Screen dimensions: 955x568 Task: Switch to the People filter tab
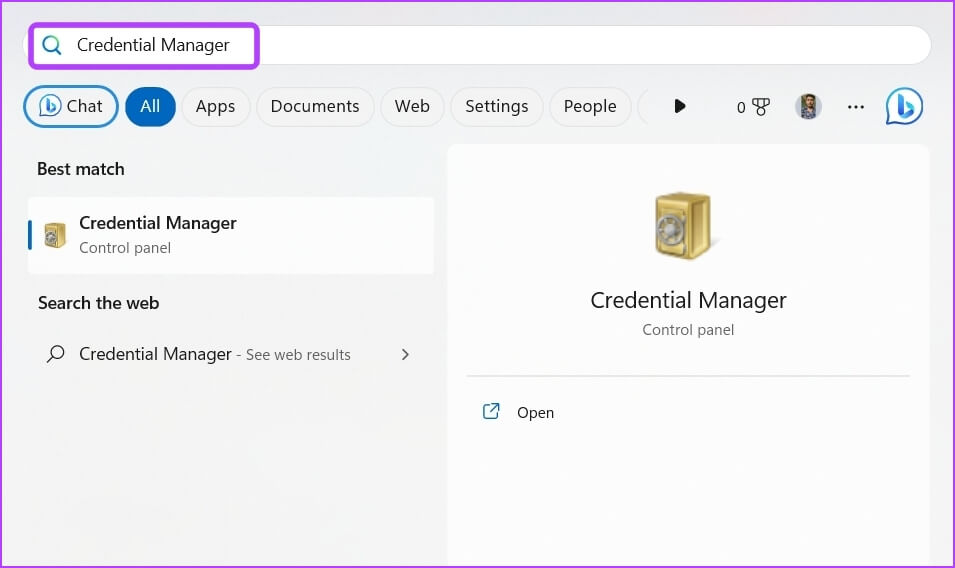(x=590, y=107)
